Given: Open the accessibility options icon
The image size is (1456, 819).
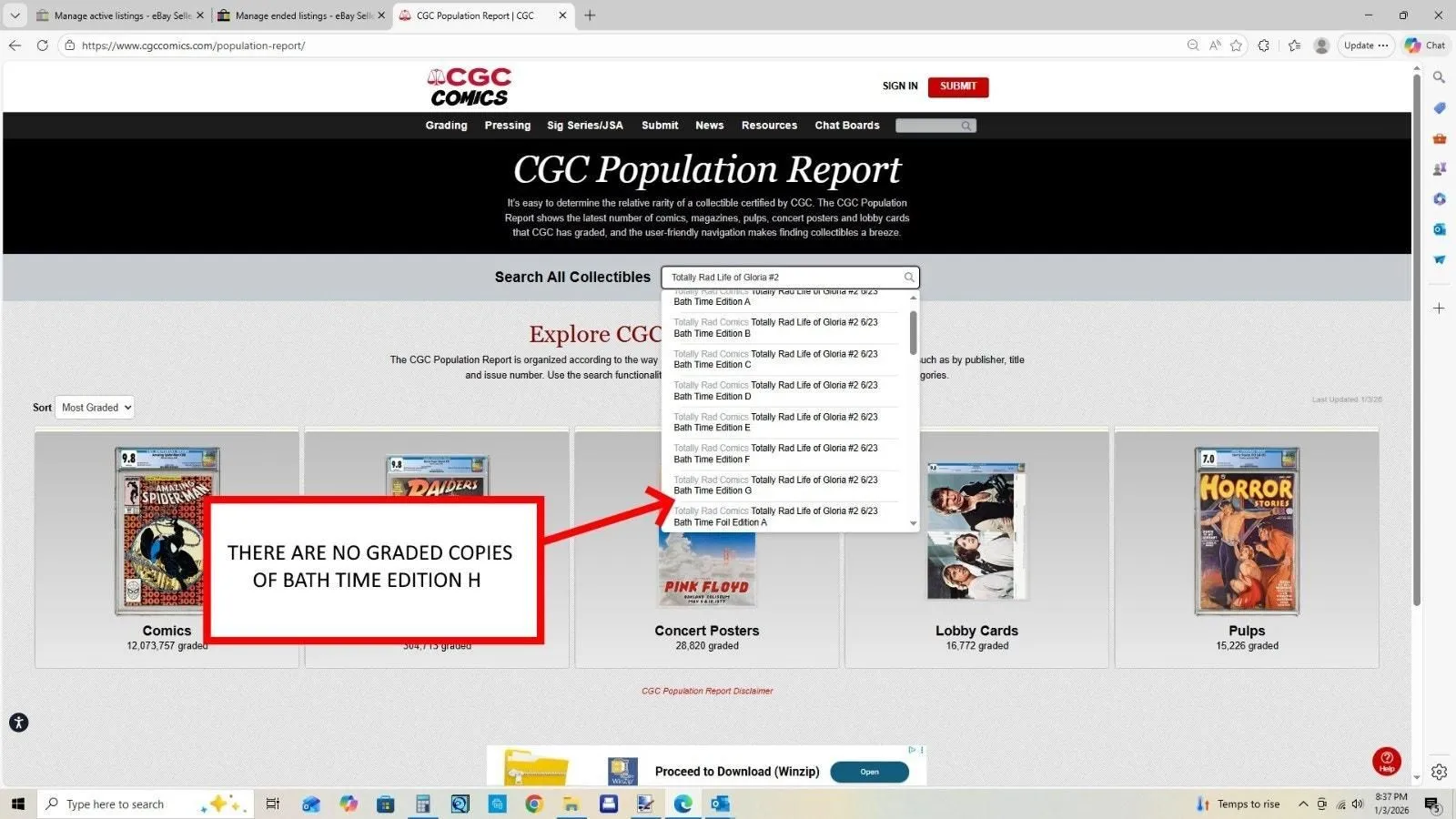Looking at the screenshot, I should tap(19, 723).
